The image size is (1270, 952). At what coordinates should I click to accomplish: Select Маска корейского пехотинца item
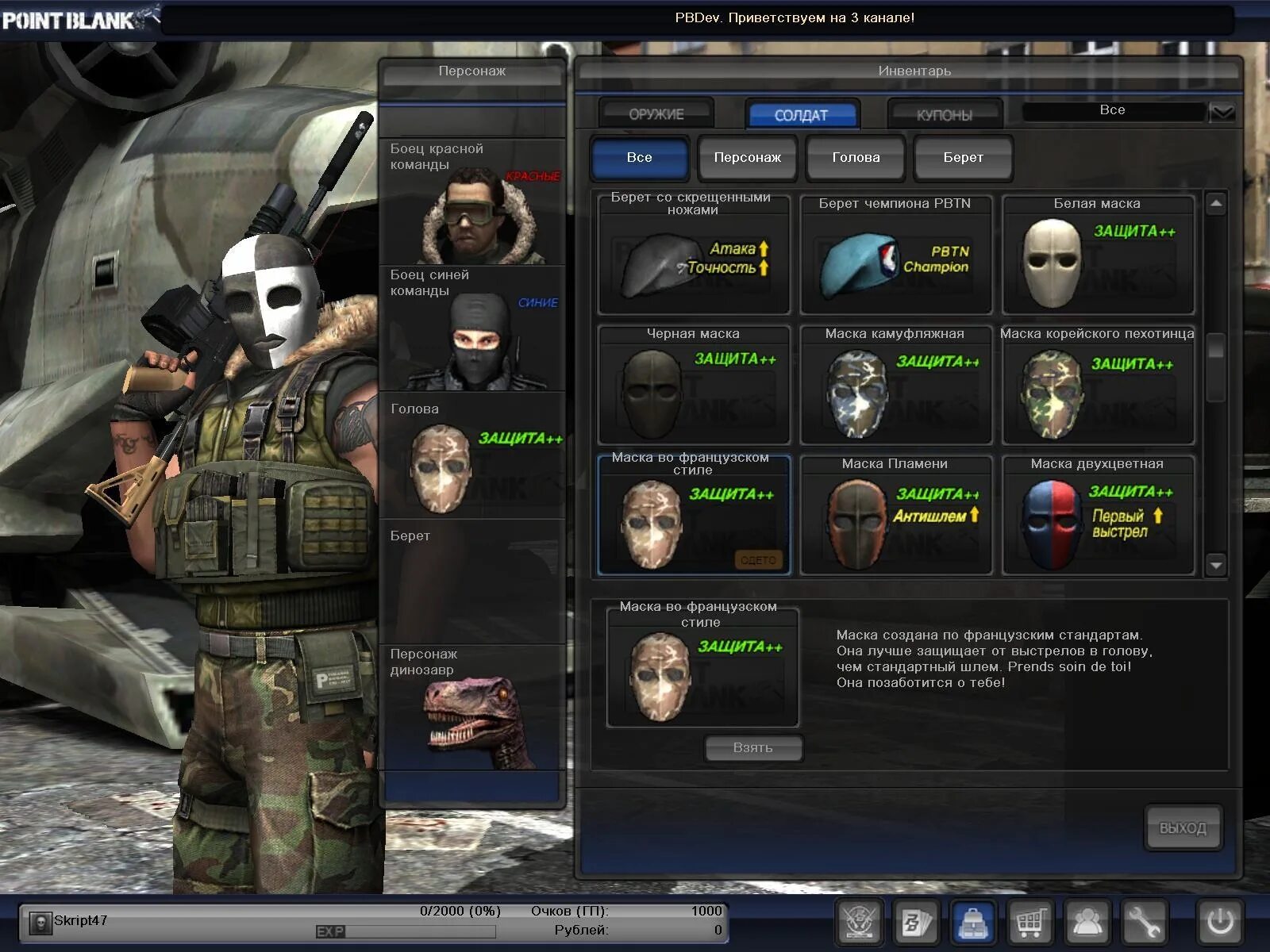[x=1098, y=384]
